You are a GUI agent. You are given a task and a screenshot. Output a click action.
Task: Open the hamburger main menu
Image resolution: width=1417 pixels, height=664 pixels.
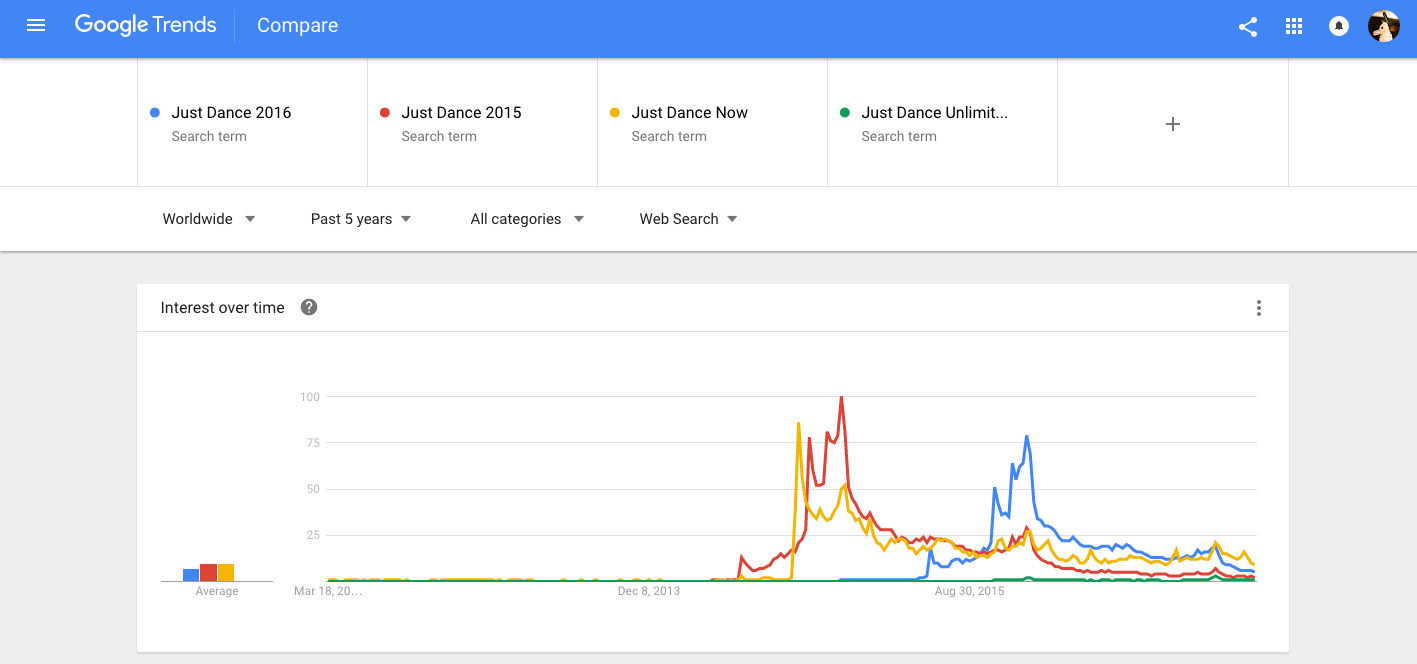click(36, 26)
